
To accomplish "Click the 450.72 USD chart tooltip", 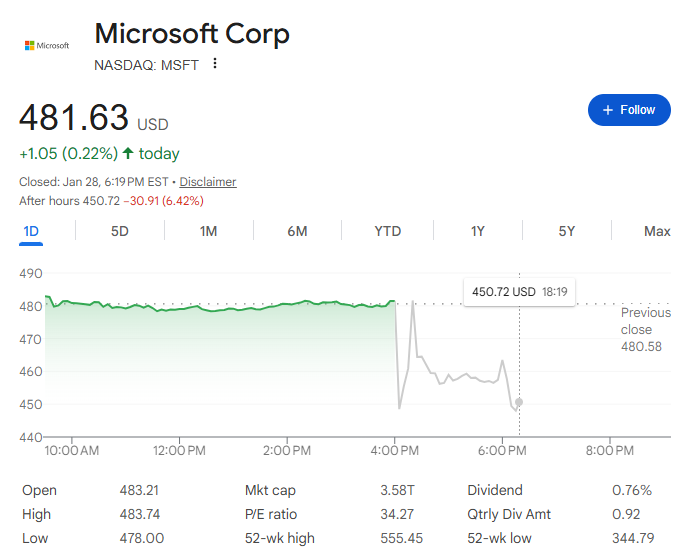I will (519, 291).
